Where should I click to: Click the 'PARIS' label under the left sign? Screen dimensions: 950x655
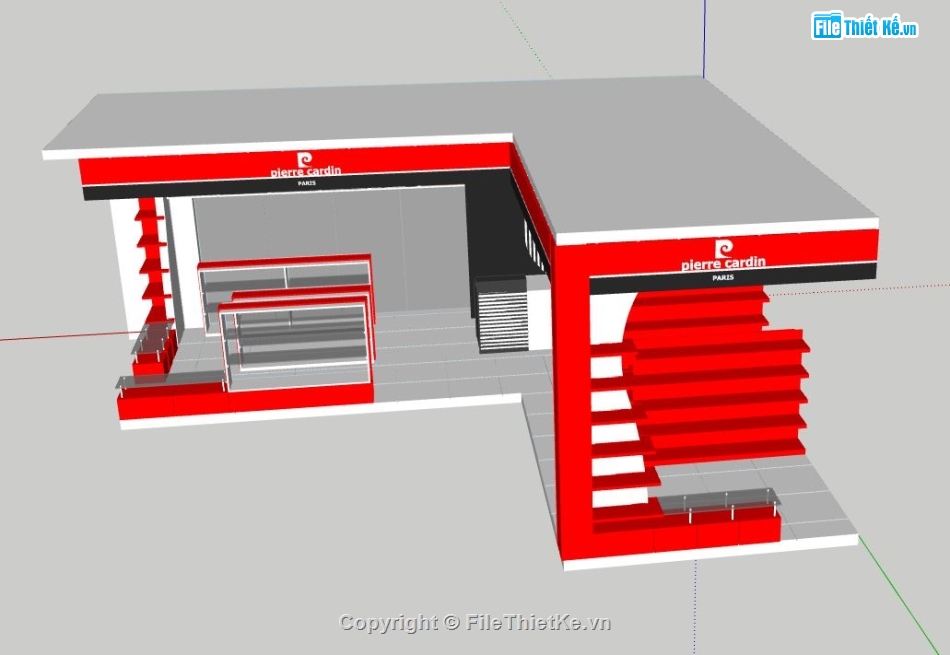pos(307,183)
